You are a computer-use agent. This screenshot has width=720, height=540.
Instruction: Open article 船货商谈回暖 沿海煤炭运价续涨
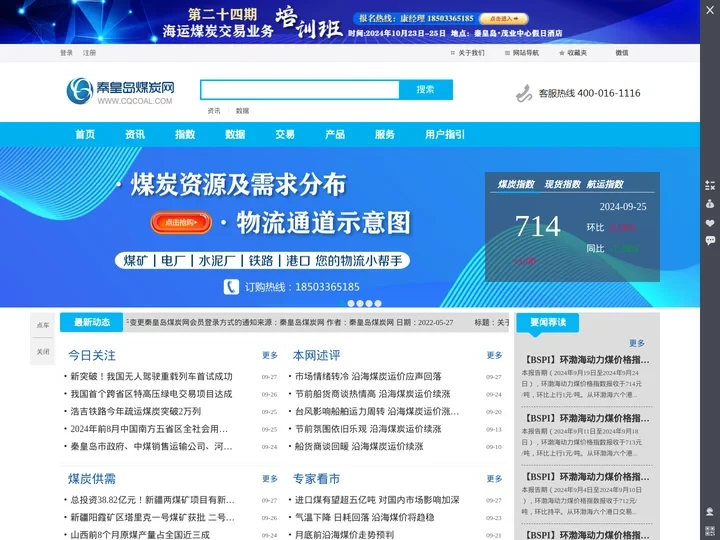[x=359, y=446]
